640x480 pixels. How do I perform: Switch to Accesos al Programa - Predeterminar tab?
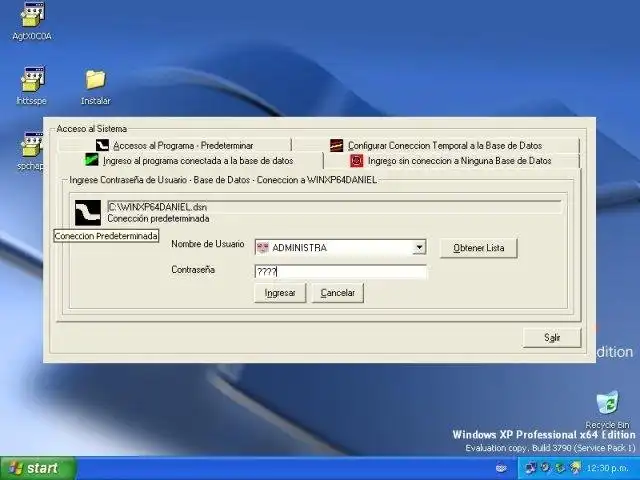click(x=174, y=145)
